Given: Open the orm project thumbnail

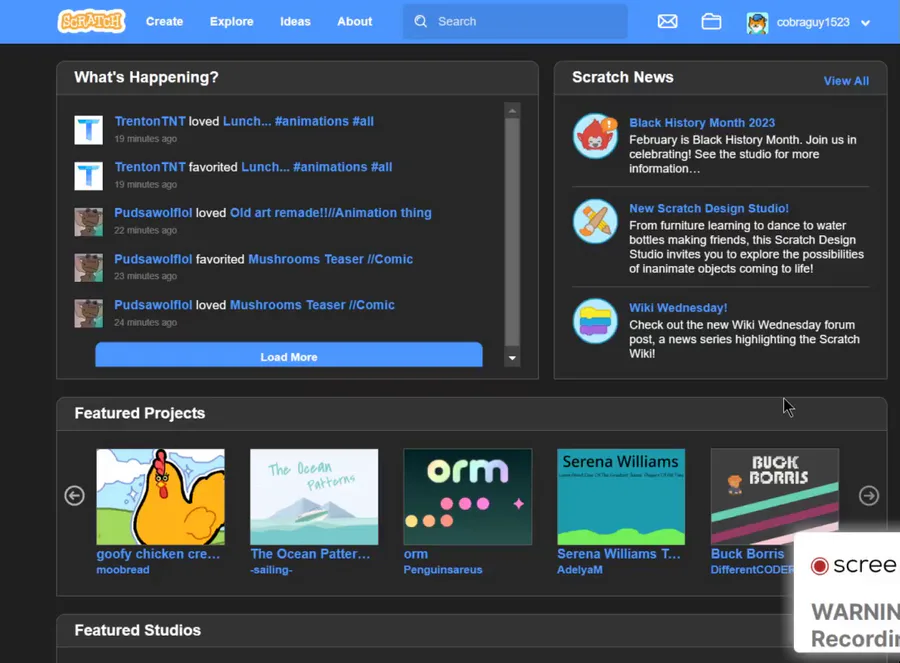Looking at the screenshot, I should [468, 497].
